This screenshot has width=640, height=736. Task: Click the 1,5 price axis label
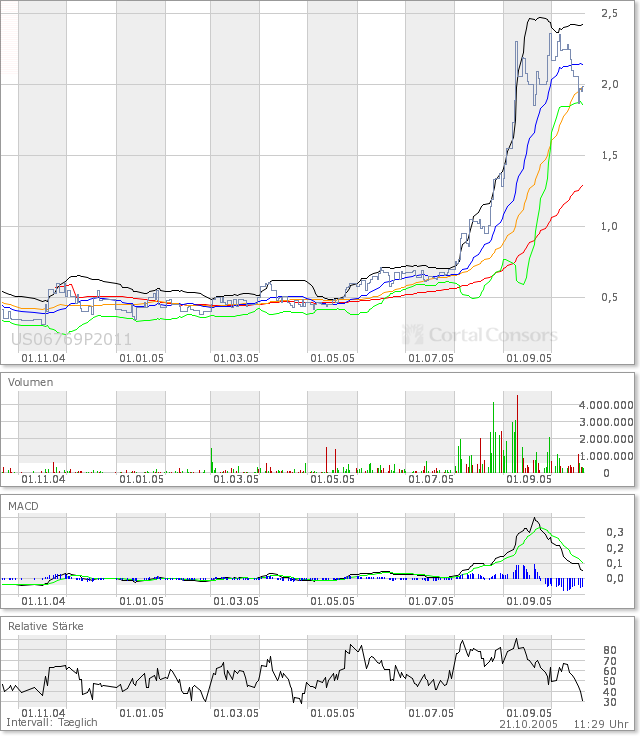point(609,155)
